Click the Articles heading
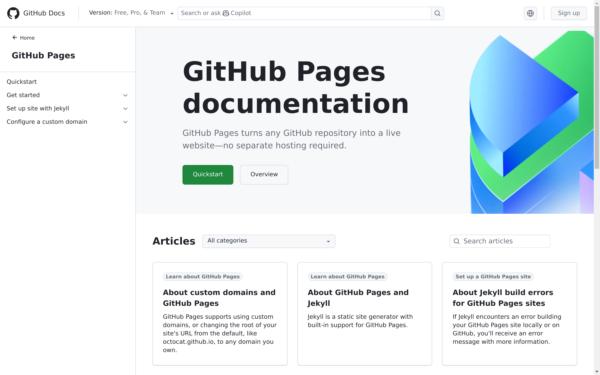The image size is (600, 375). pos(174,241)
